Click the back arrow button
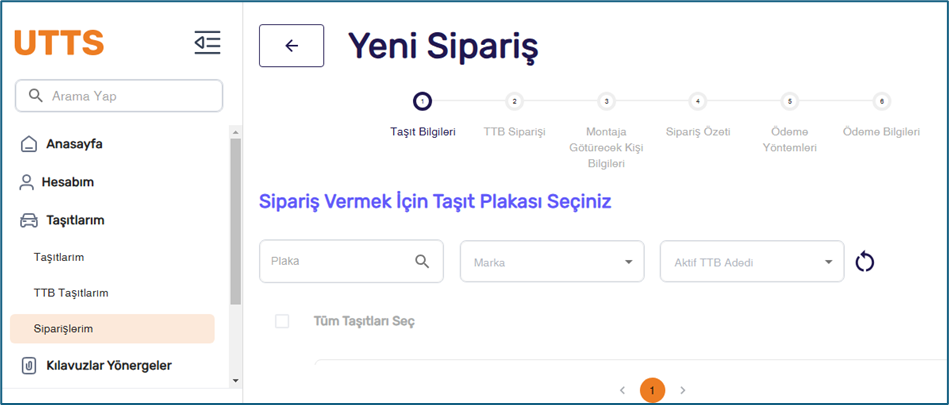 click(x=291, y=46)
